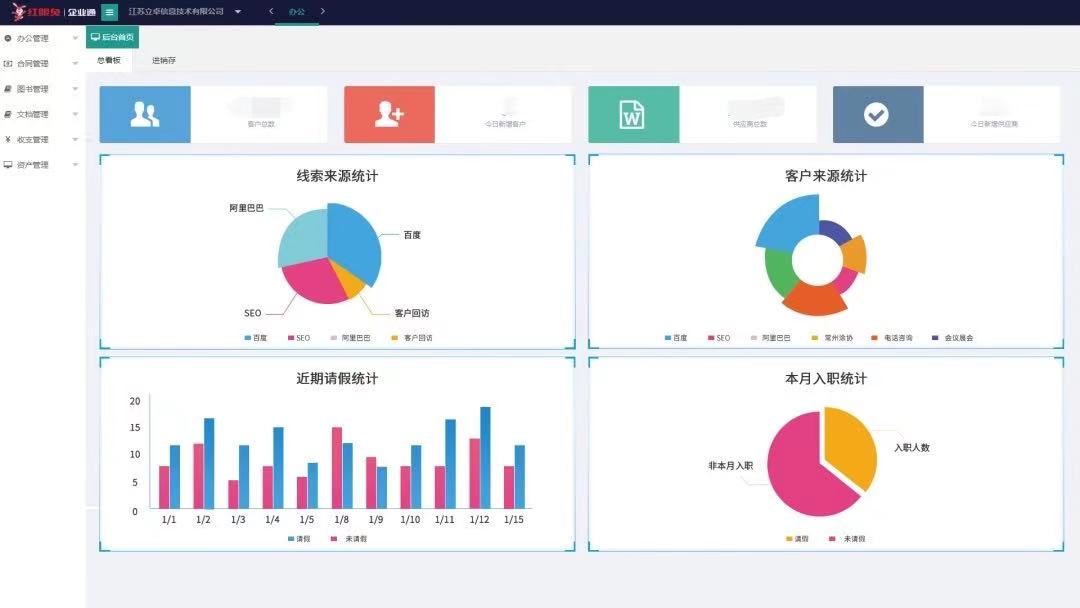1080x608 pixels.
Task: Expand the 收支管理 sidebar arrow
Action: (75, 140)
